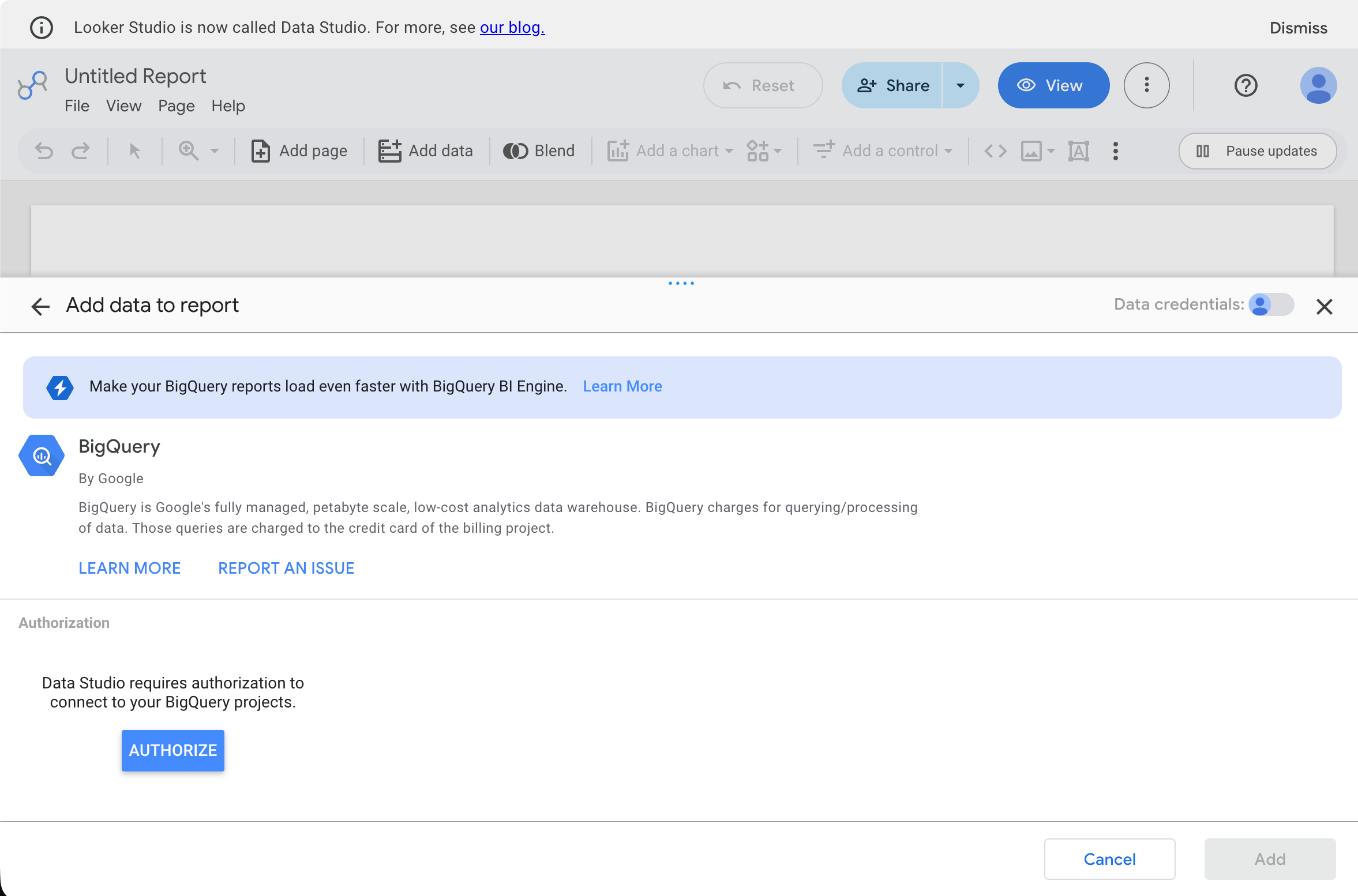The height and width of the screenshot is (896, 1358).
Task: Click the redo arrow in the toolbar
Action: 81,151
